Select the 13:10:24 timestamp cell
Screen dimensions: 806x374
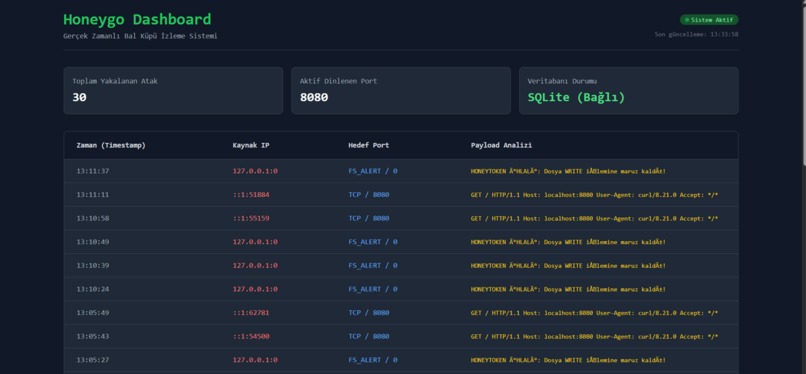click(x=93, y=289)
